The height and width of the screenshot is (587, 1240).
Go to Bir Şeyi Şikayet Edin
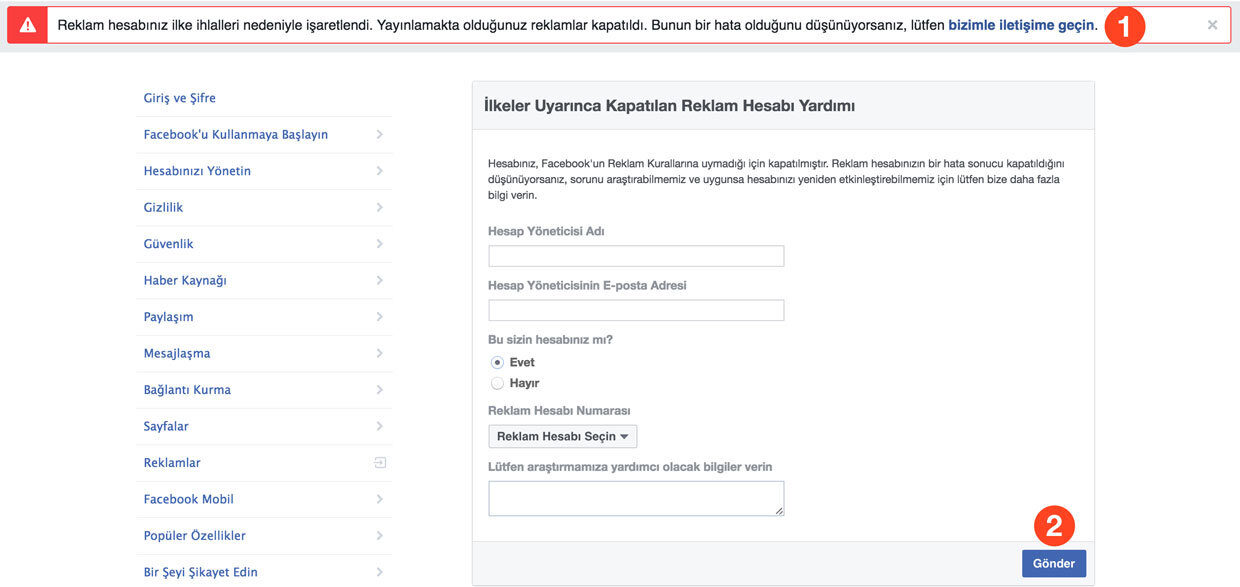coord(201,572)
